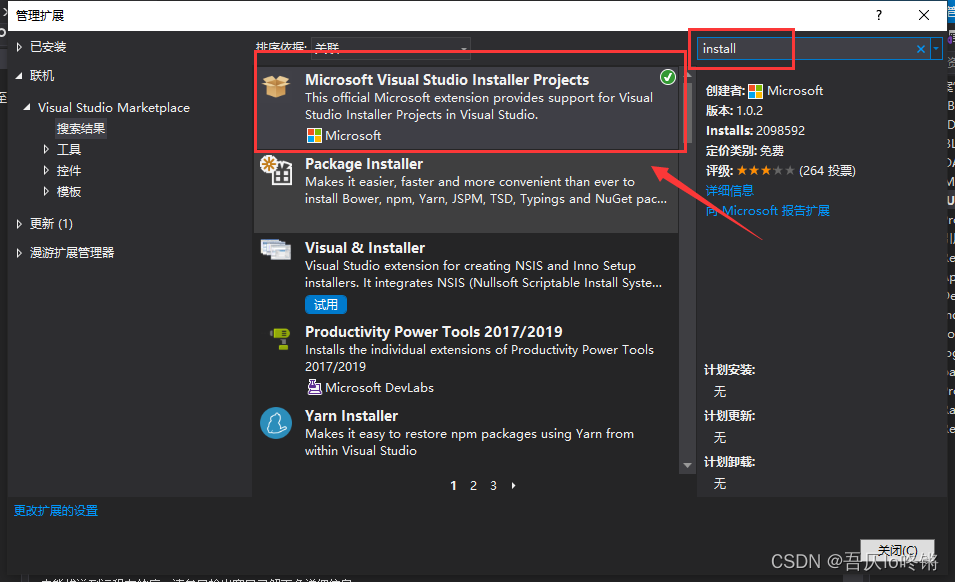
Task: Click the results list scroll up arrow
Action: point(688,74)
